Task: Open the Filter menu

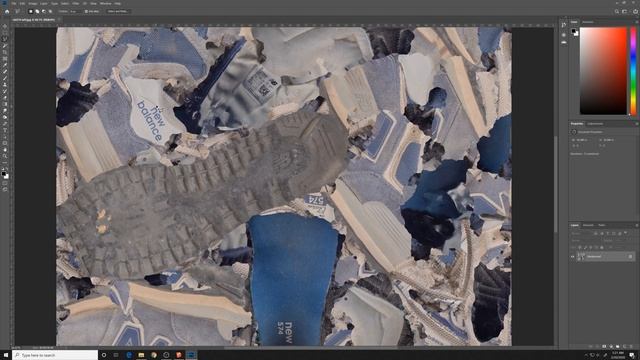Action: coord(76,3)
